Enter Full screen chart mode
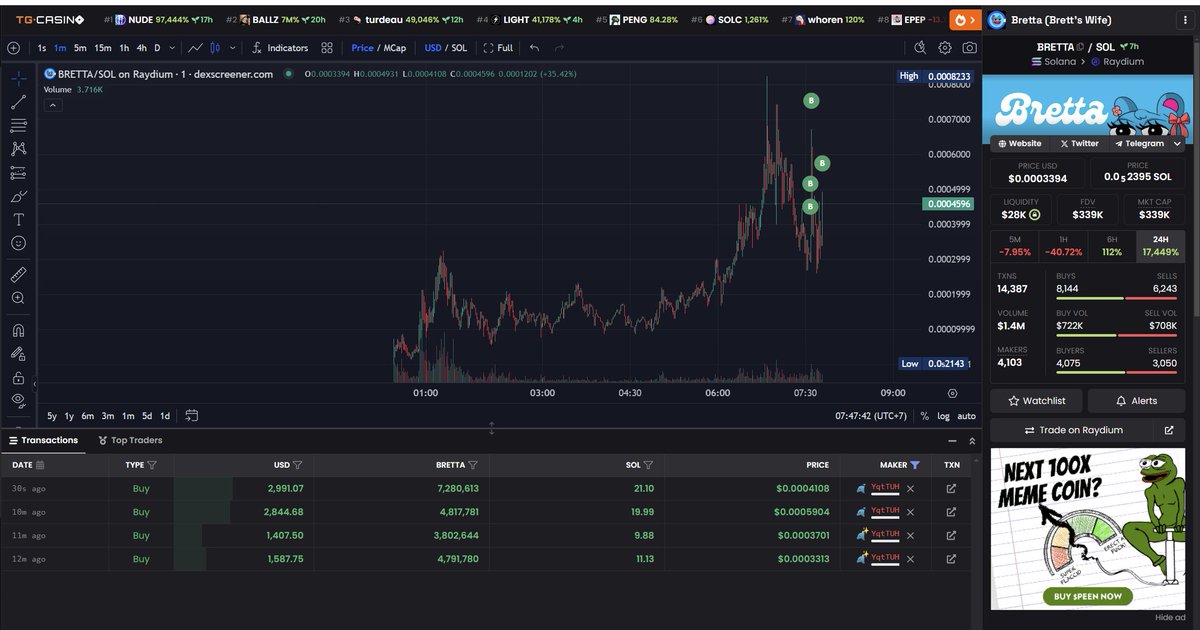 tap(498, 48)
